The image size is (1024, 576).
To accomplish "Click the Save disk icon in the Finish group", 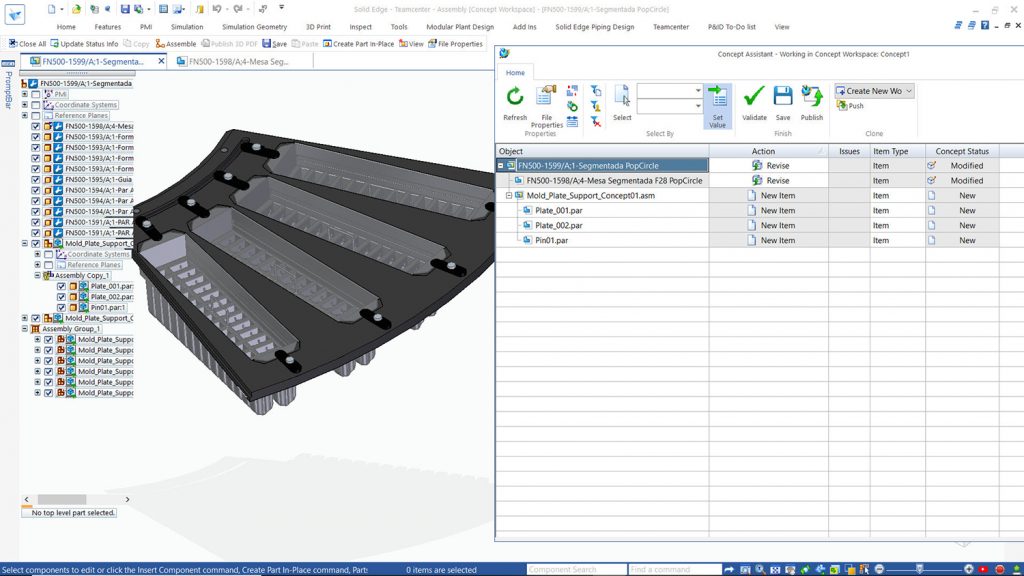I will tap(782, 95).
